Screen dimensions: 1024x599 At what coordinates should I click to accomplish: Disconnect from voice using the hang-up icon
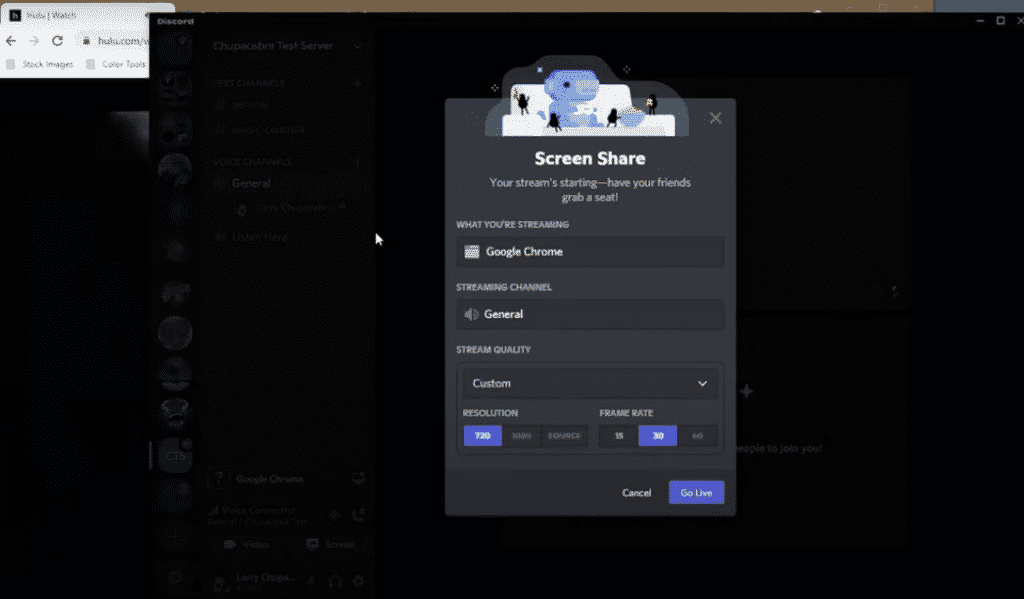click(x=358, y=514)
